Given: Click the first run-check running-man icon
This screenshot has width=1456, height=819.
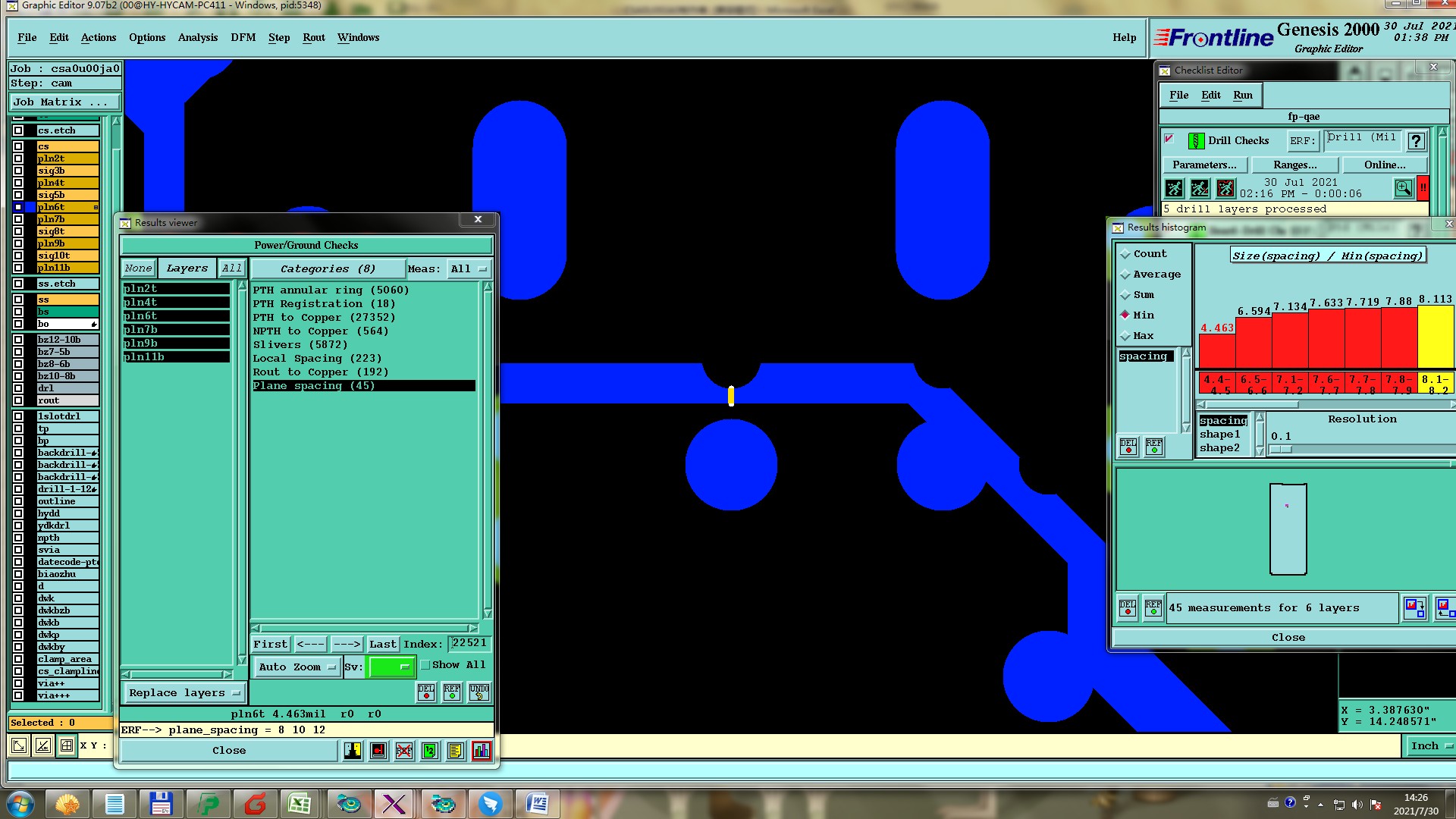Looking at the screenshot, I should point(1174,188).
